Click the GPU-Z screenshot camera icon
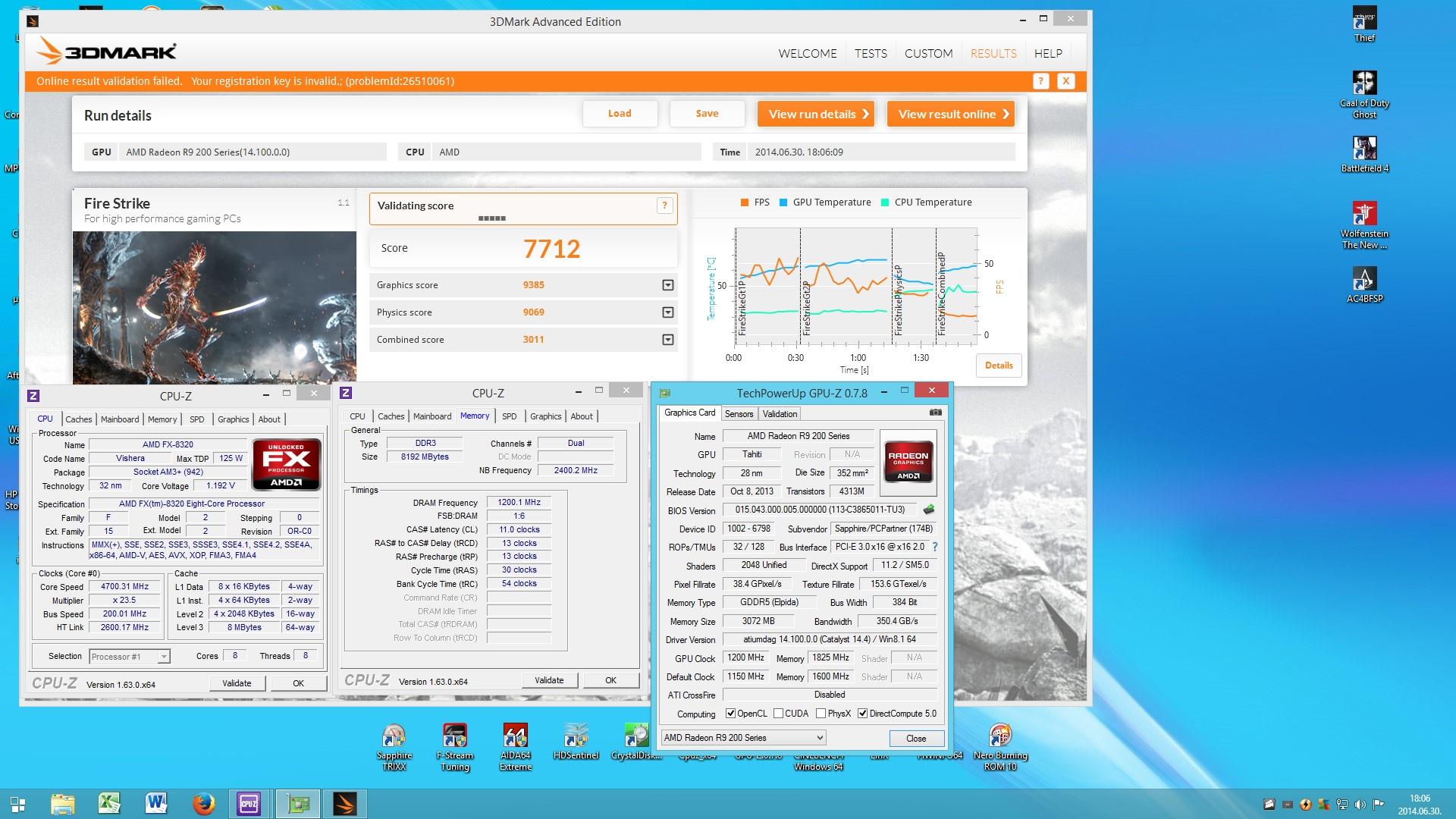 [935, 413]
